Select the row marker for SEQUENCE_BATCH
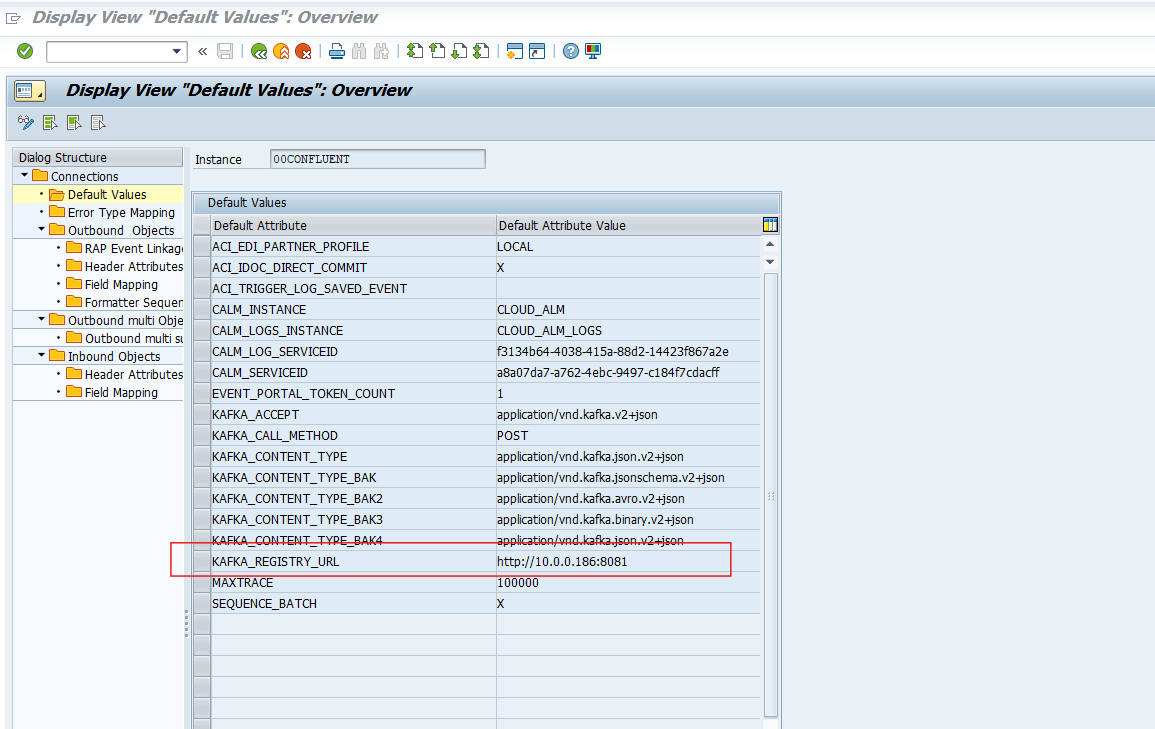This screenshot has height=729, width=1155. pos(202,603)
